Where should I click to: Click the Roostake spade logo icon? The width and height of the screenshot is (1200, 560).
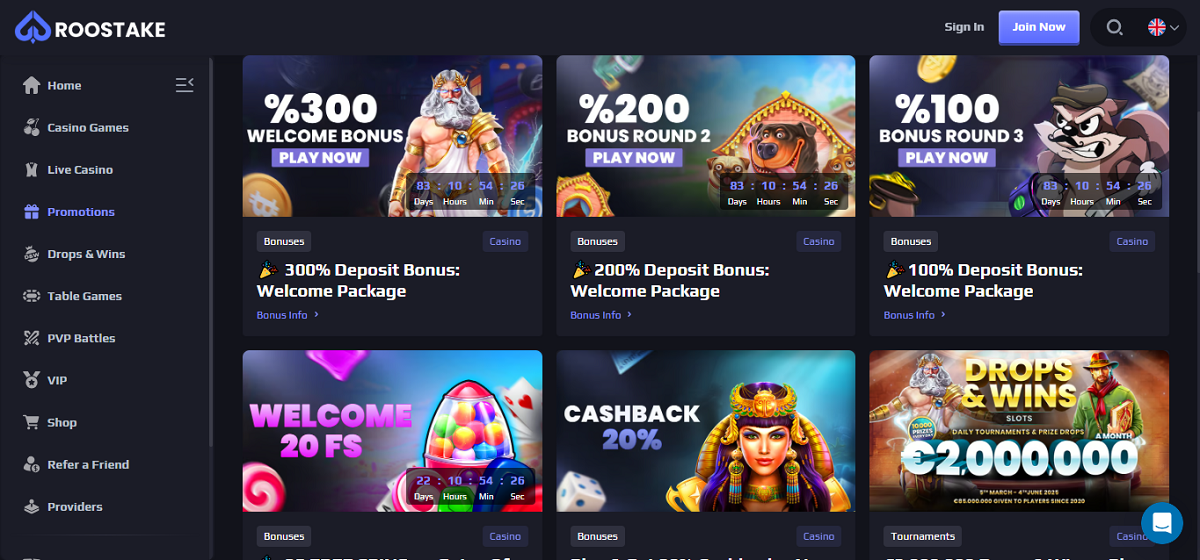pos(33,28)
